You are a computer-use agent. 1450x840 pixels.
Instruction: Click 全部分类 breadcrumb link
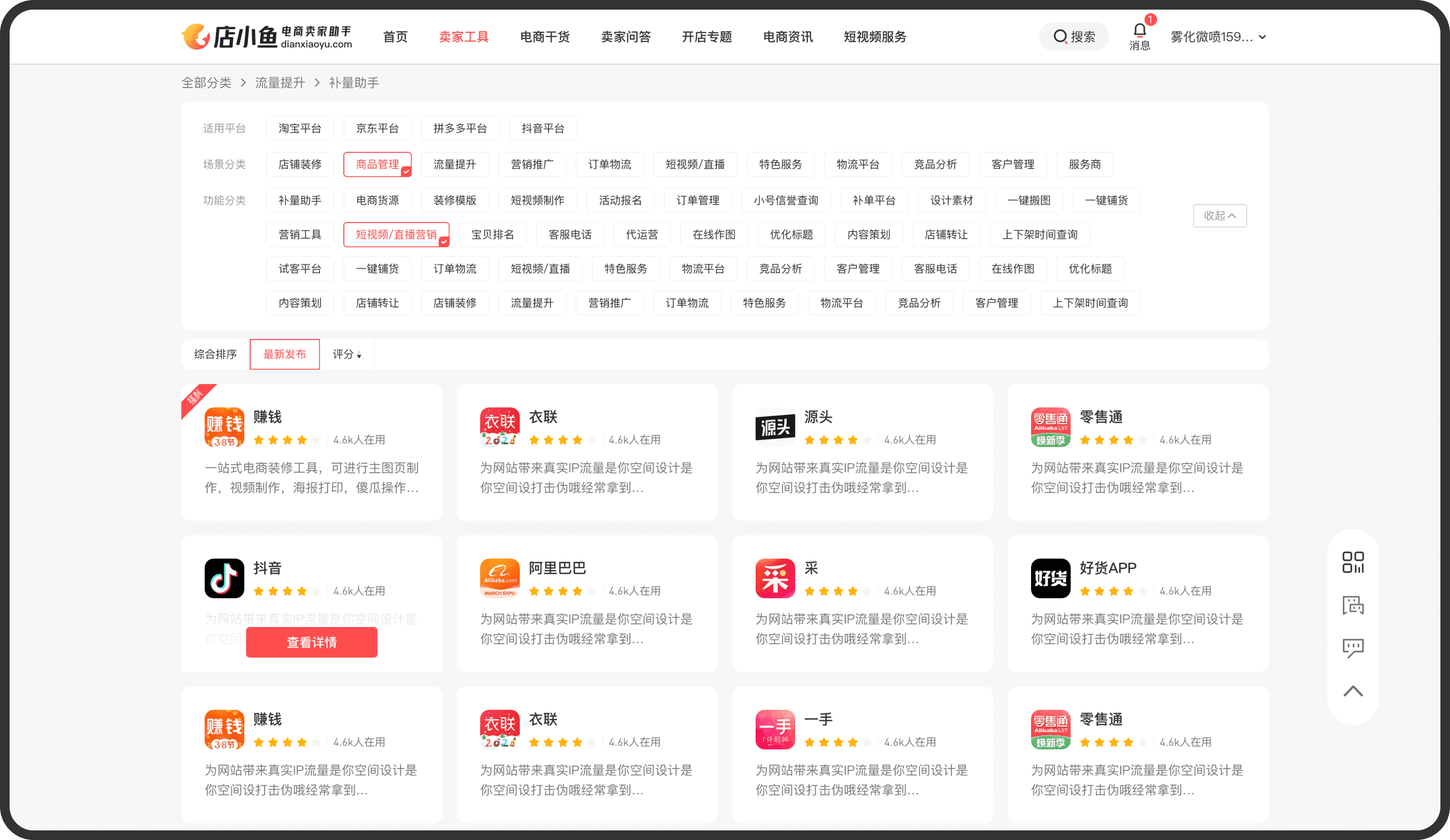[x=206, y=83]
